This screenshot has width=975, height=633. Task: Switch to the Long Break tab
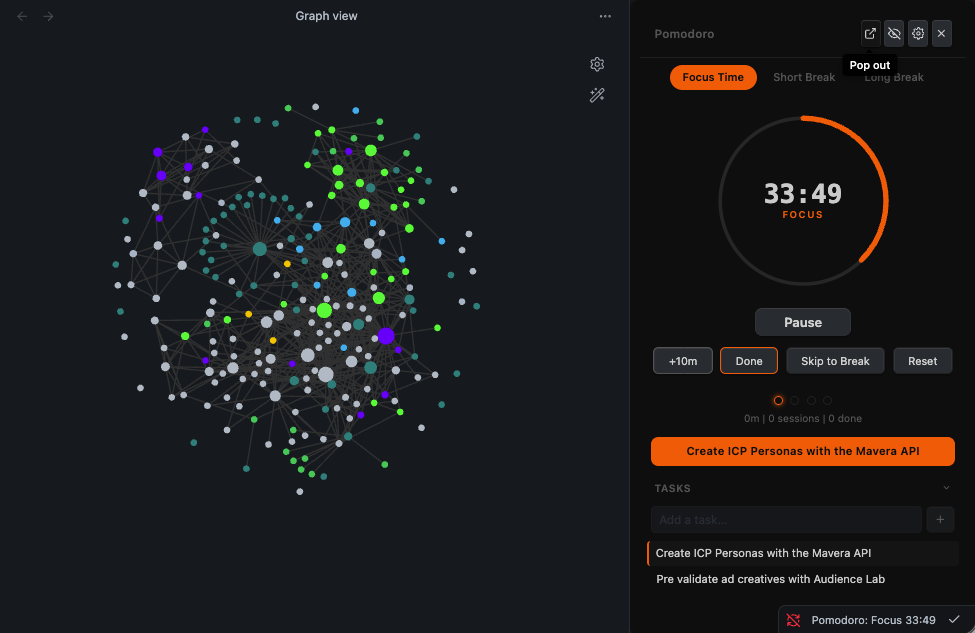tap(893, 77)
